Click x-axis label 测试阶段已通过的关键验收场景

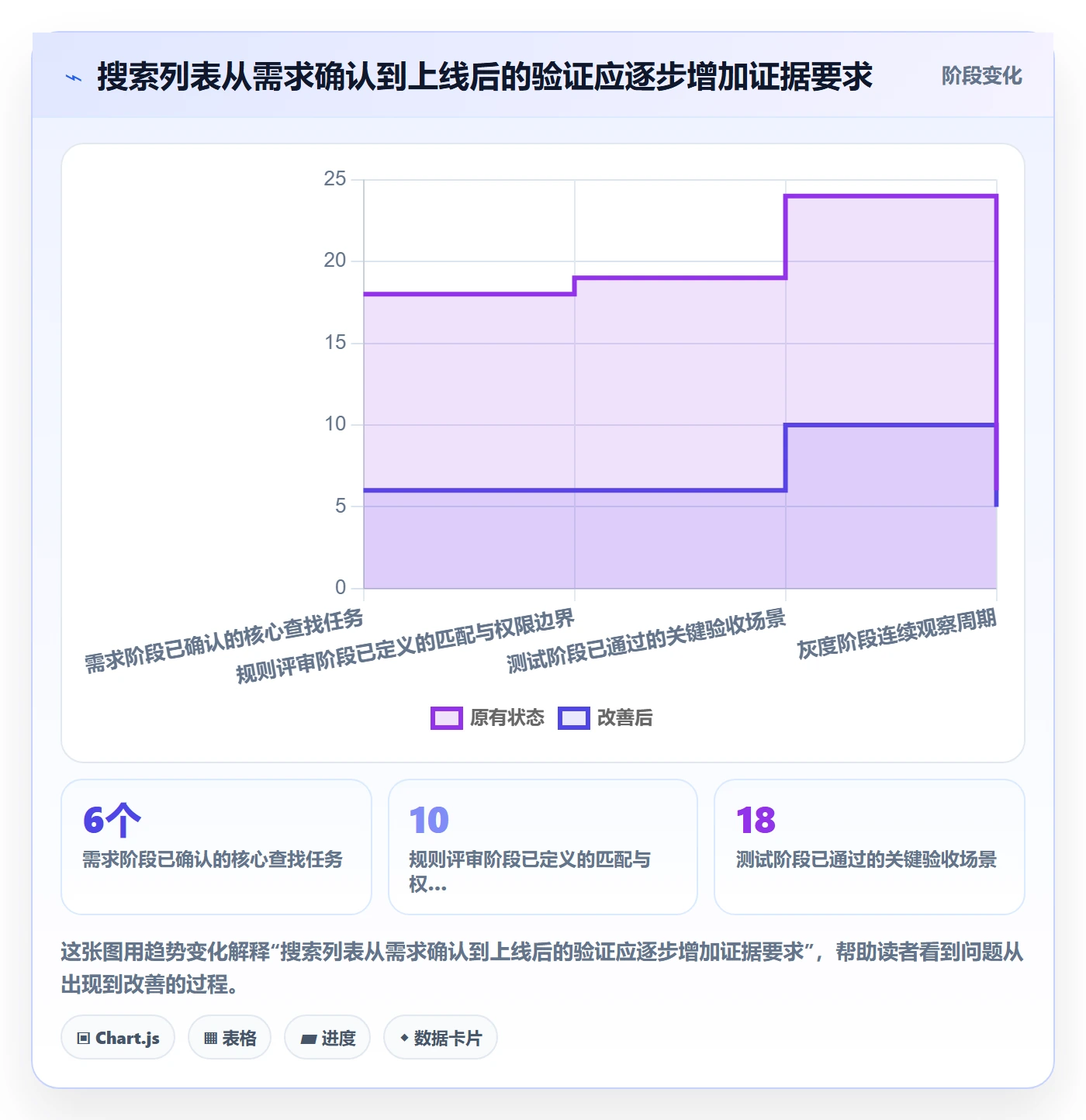point(646,641)
